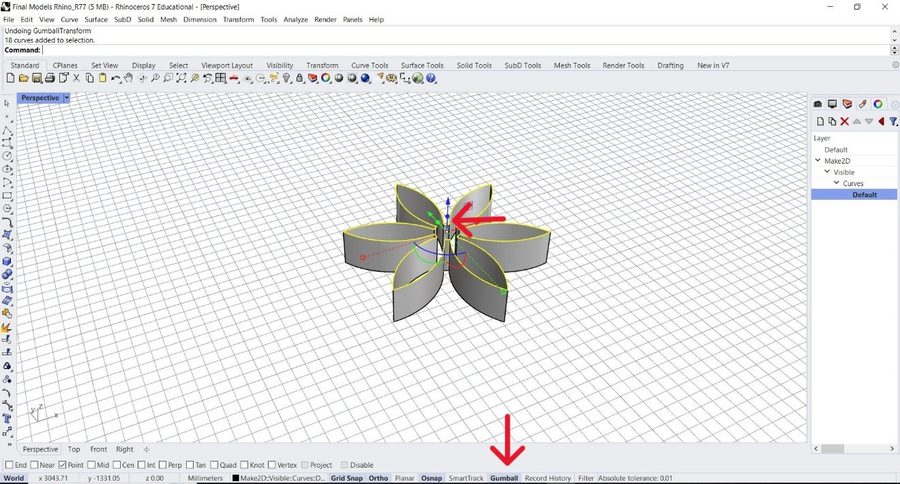Click the red X delete layer icon
Viewport: 900px width, 484px height.
point(844,121)
